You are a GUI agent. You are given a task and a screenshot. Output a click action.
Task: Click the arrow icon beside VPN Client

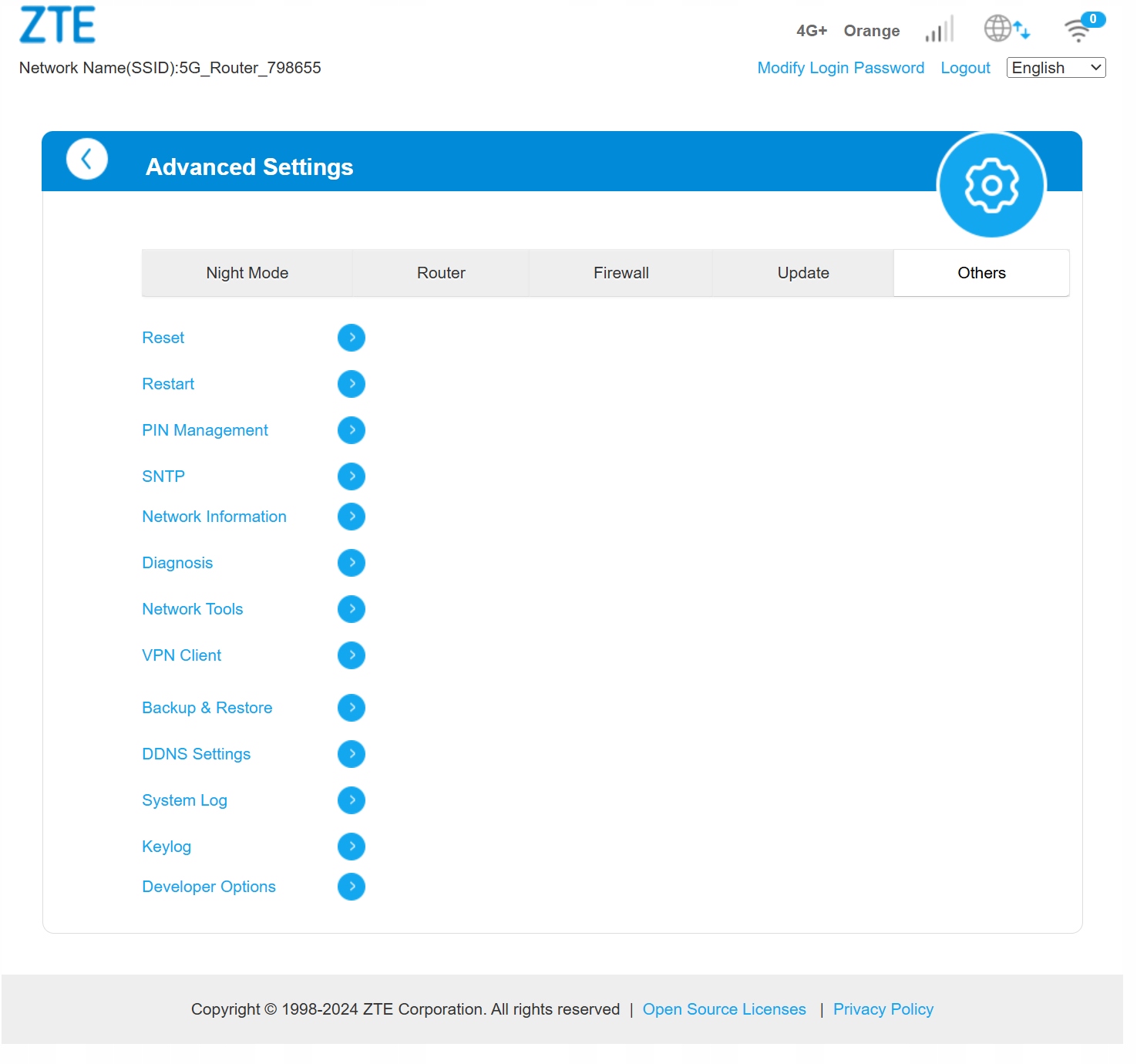(352, 655)
